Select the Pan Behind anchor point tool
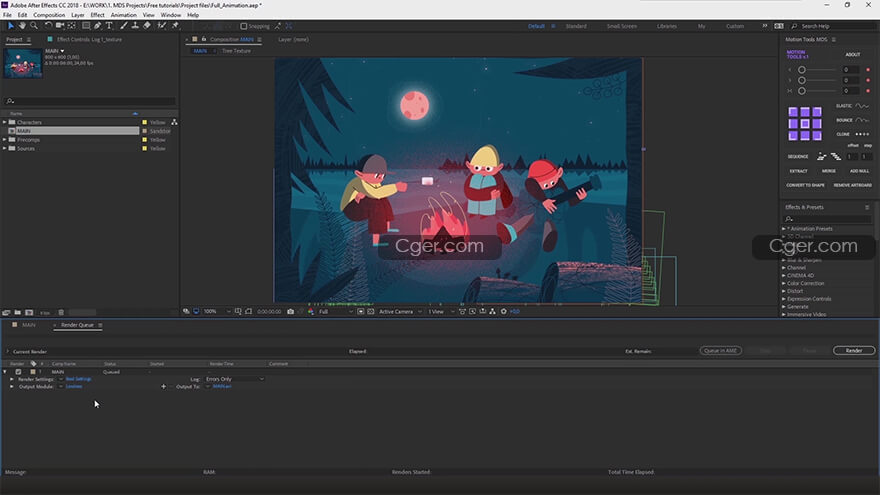Viewport: 880px width, 495px height. 71,26
